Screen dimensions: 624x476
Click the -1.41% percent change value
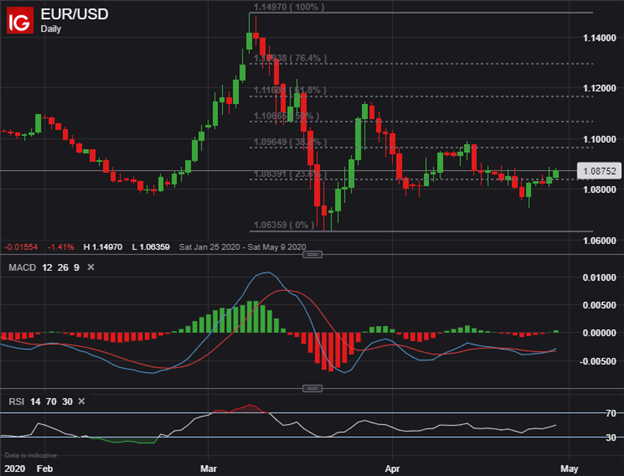[x=60, y=247]
